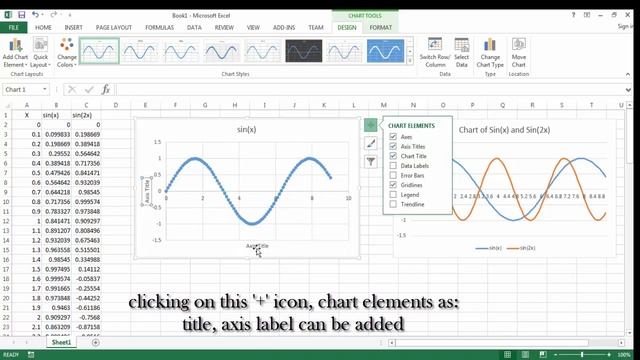Select the vertical Axis Title on sin(x) chart

tap(147, 191)
